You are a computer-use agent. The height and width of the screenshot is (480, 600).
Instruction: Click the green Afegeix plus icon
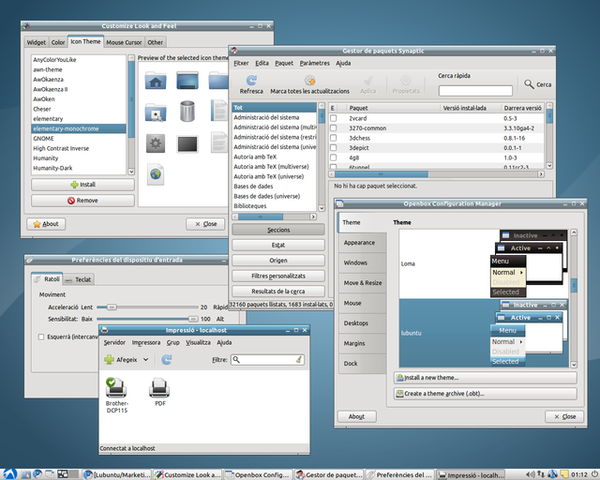108,359
